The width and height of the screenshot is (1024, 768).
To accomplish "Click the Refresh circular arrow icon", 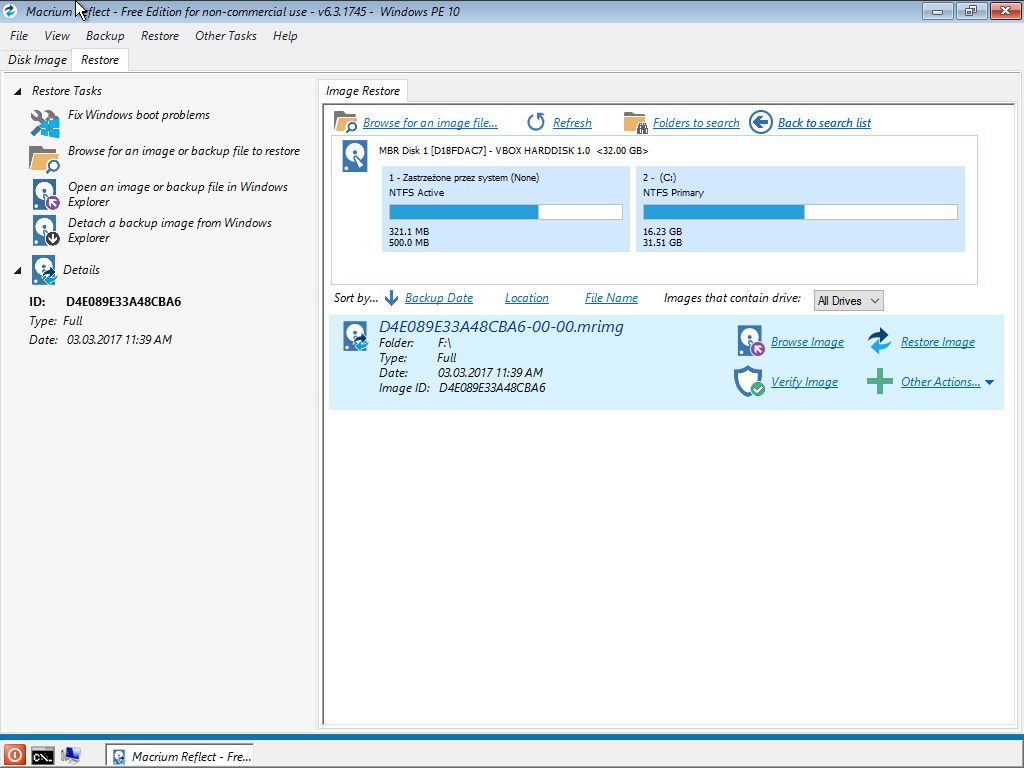I will [x=536, y=122].
